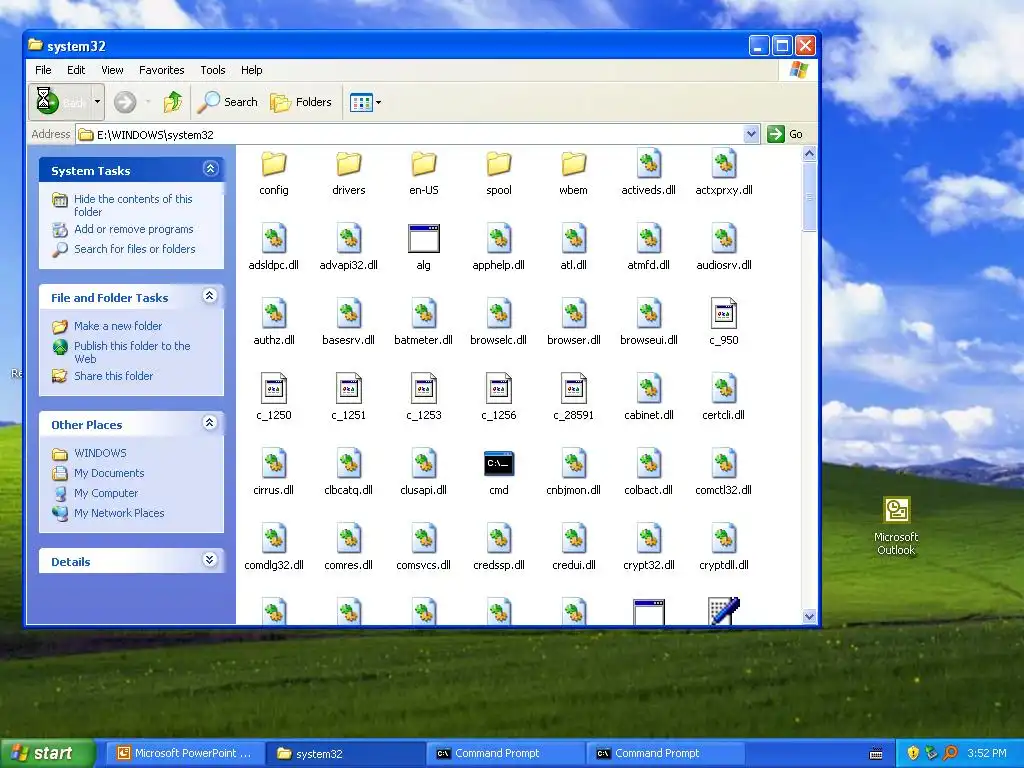
Task: Select the drivers folder icon
Action: (349, 164)
